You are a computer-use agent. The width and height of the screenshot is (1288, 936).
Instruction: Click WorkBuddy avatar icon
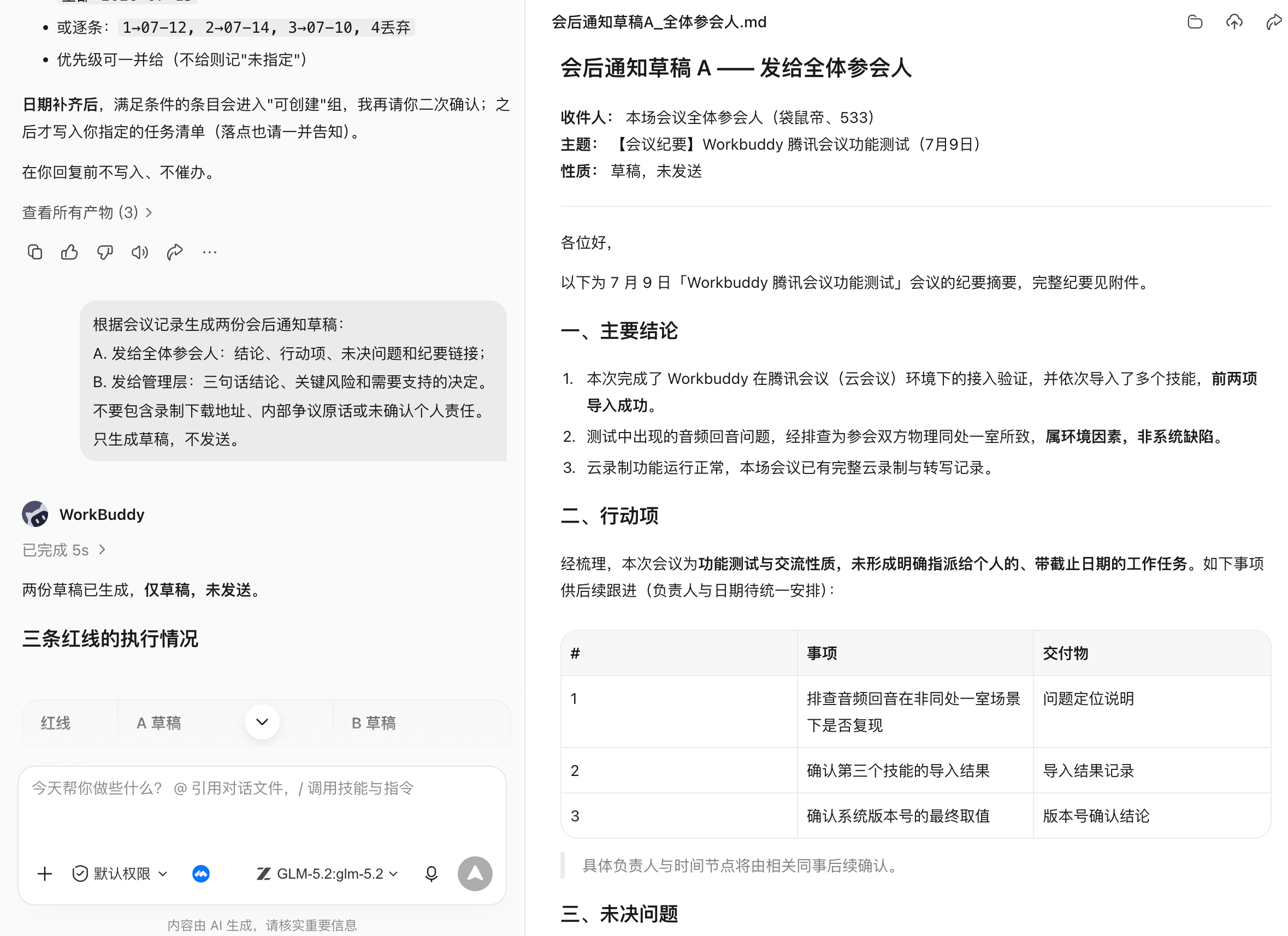click(35, 514)
